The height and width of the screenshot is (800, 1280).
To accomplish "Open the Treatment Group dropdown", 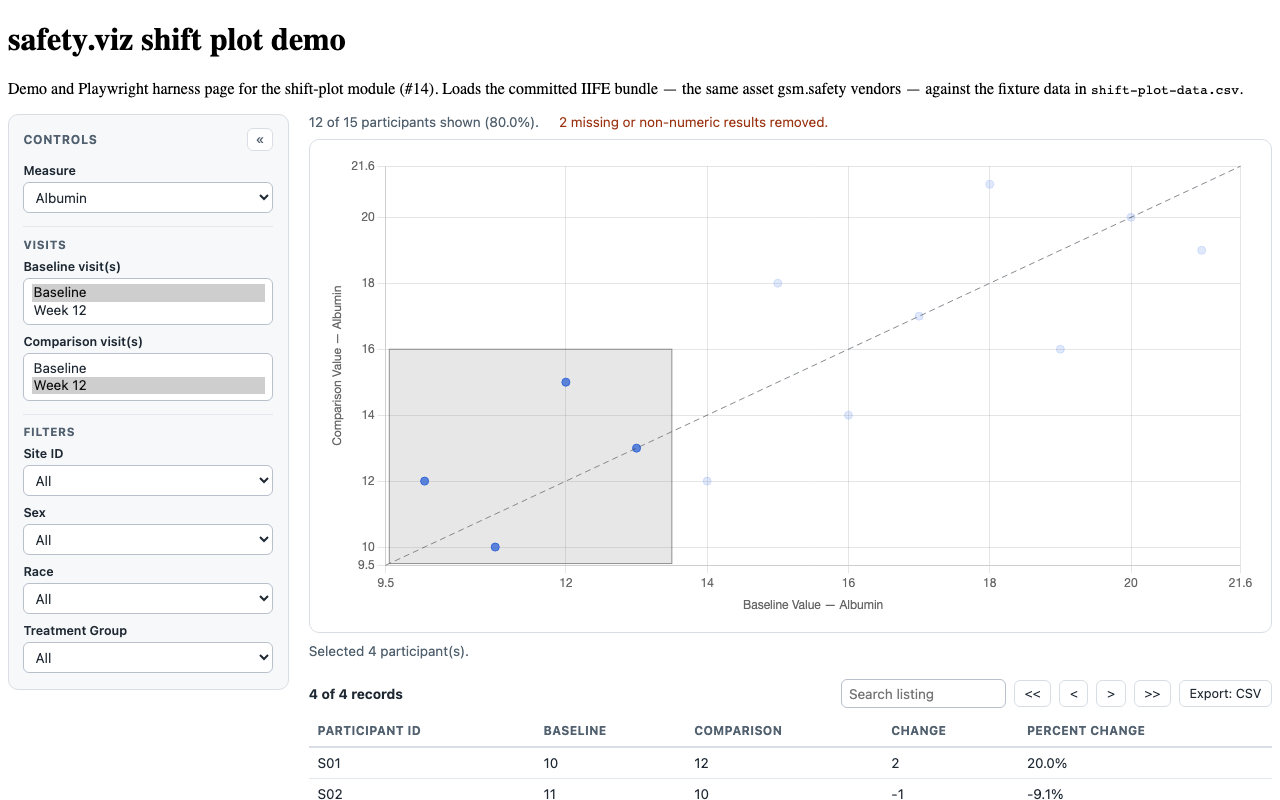I will pyautogui.click(x=148, y=658).
